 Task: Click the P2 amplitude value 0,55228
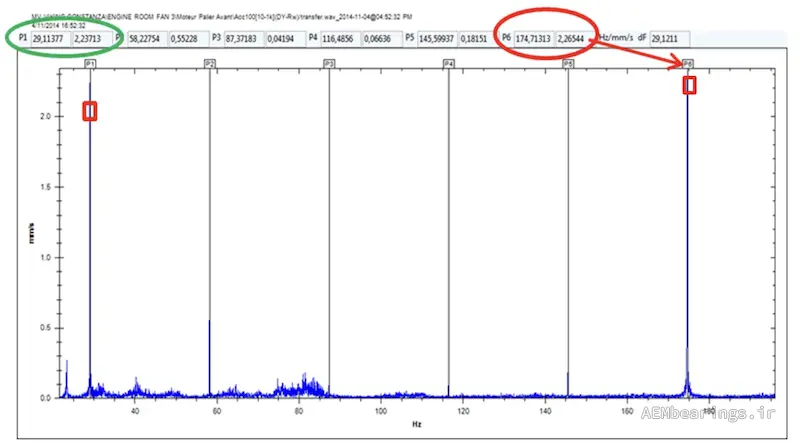[x=189, y=39]
